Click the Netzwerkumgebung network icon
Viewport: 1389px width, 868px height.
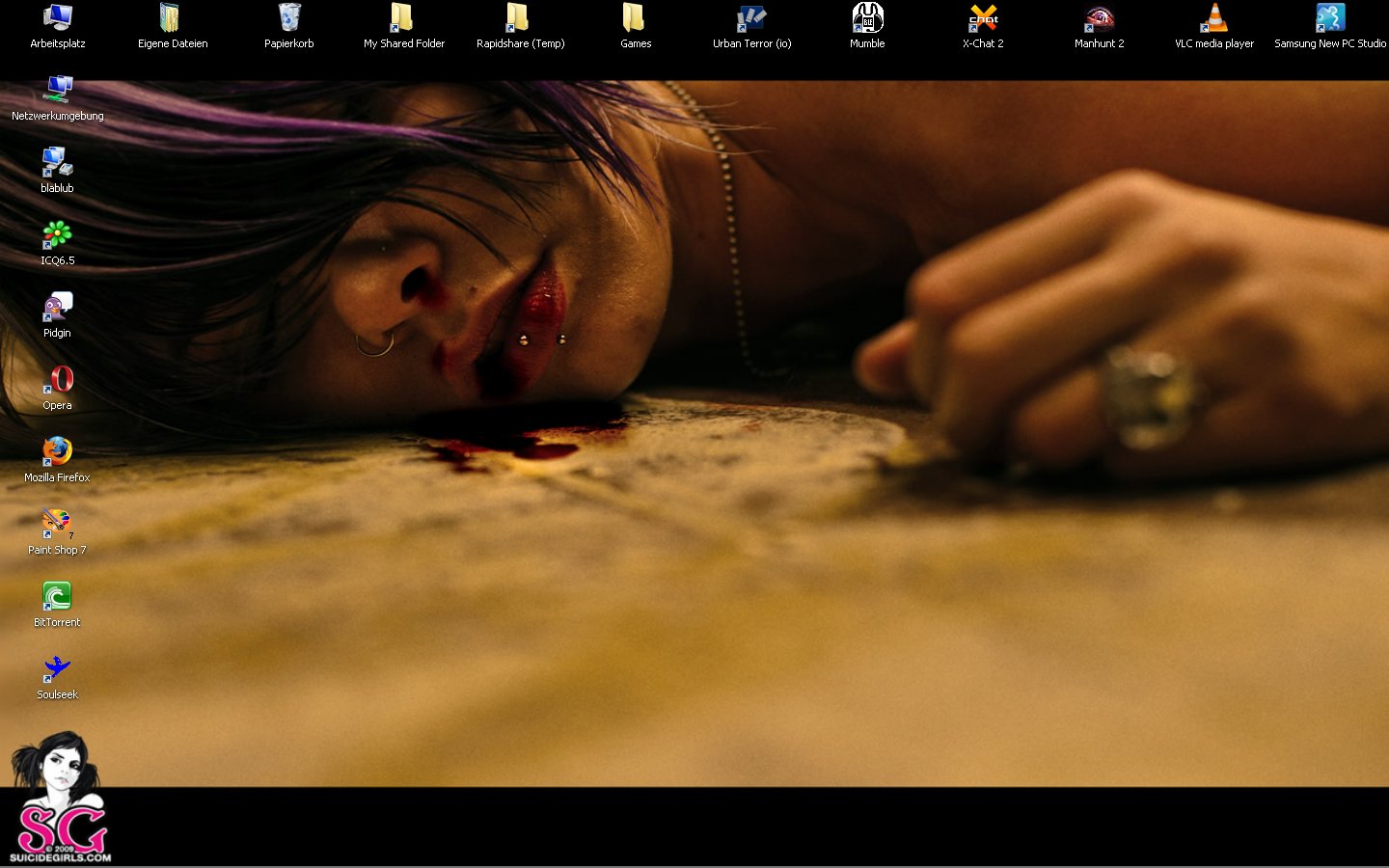coord(58,91)
